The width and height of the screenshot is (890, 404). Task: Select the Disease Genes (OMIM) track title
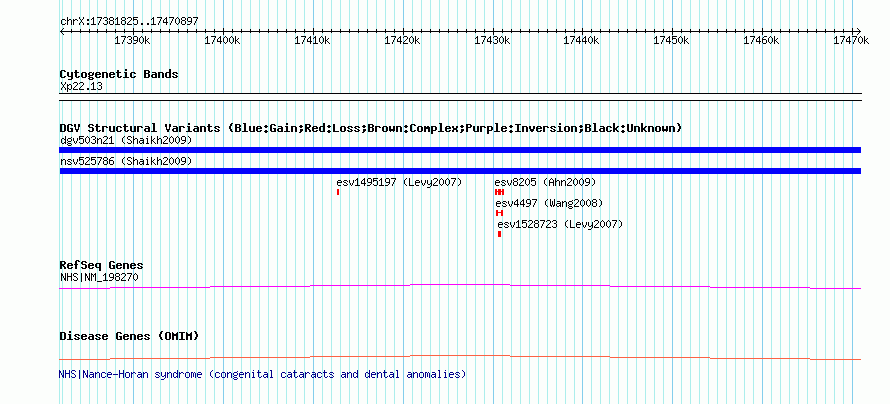[x=129, y=336]
